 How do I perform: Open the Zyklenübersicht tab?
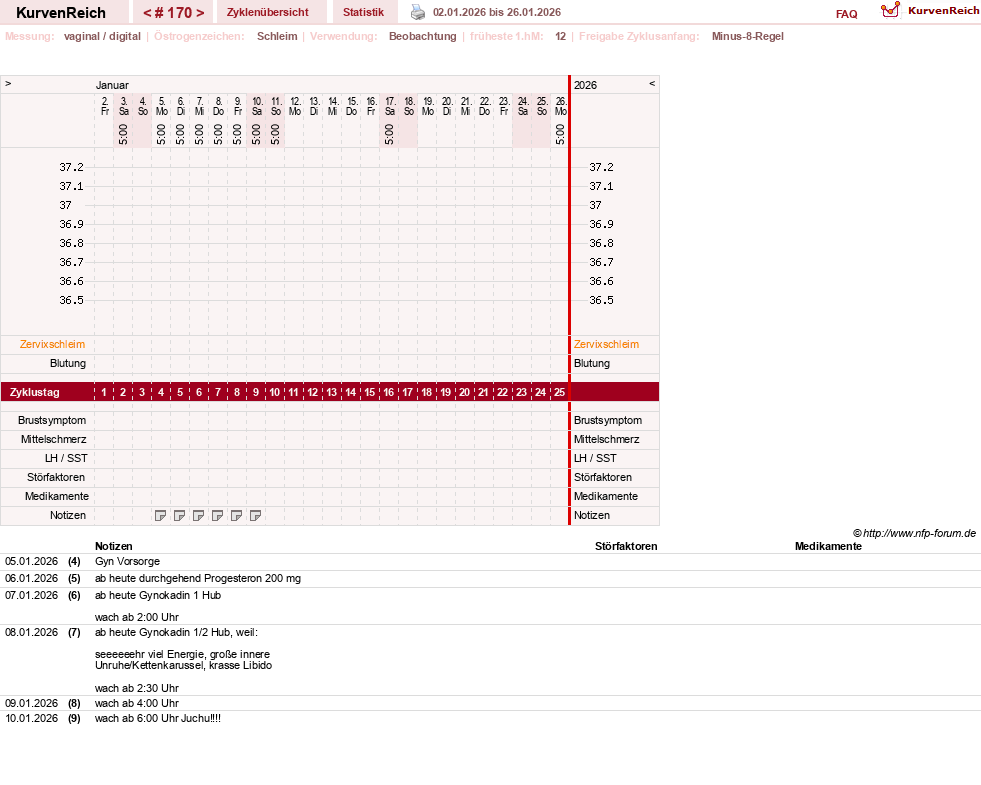(x=268, y=12)
